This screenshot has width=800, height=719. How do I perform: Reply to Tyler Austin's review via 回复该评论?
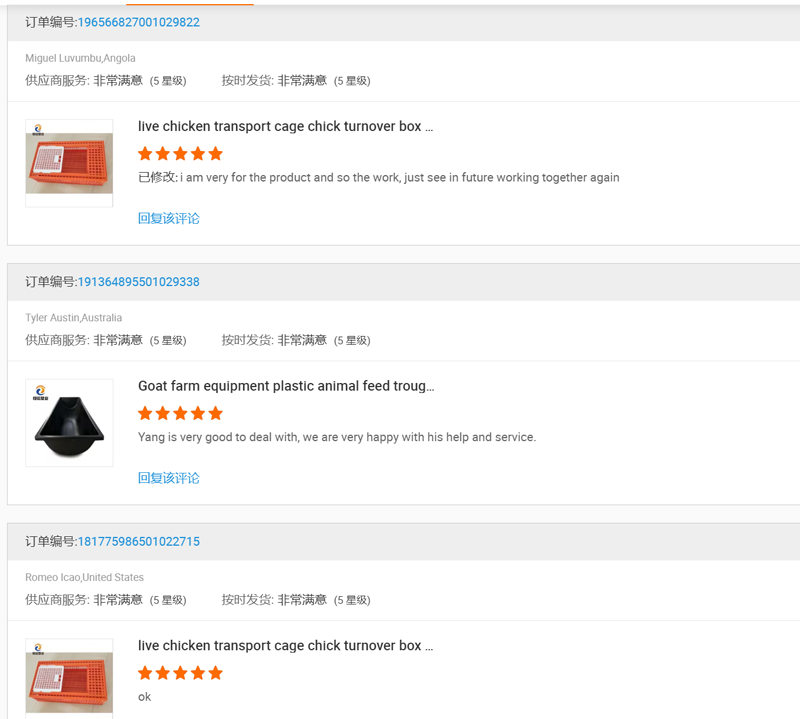click(x=168, y=478)
